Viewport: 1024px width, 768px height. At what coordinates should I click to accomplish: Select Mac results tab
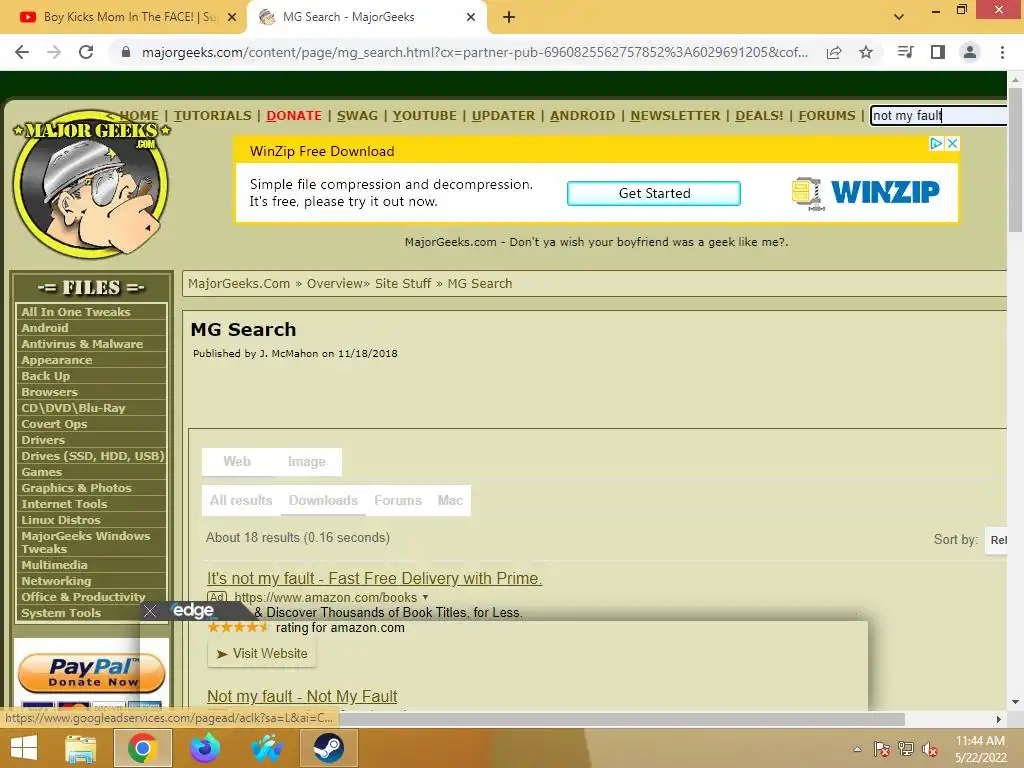click(450, 500)
